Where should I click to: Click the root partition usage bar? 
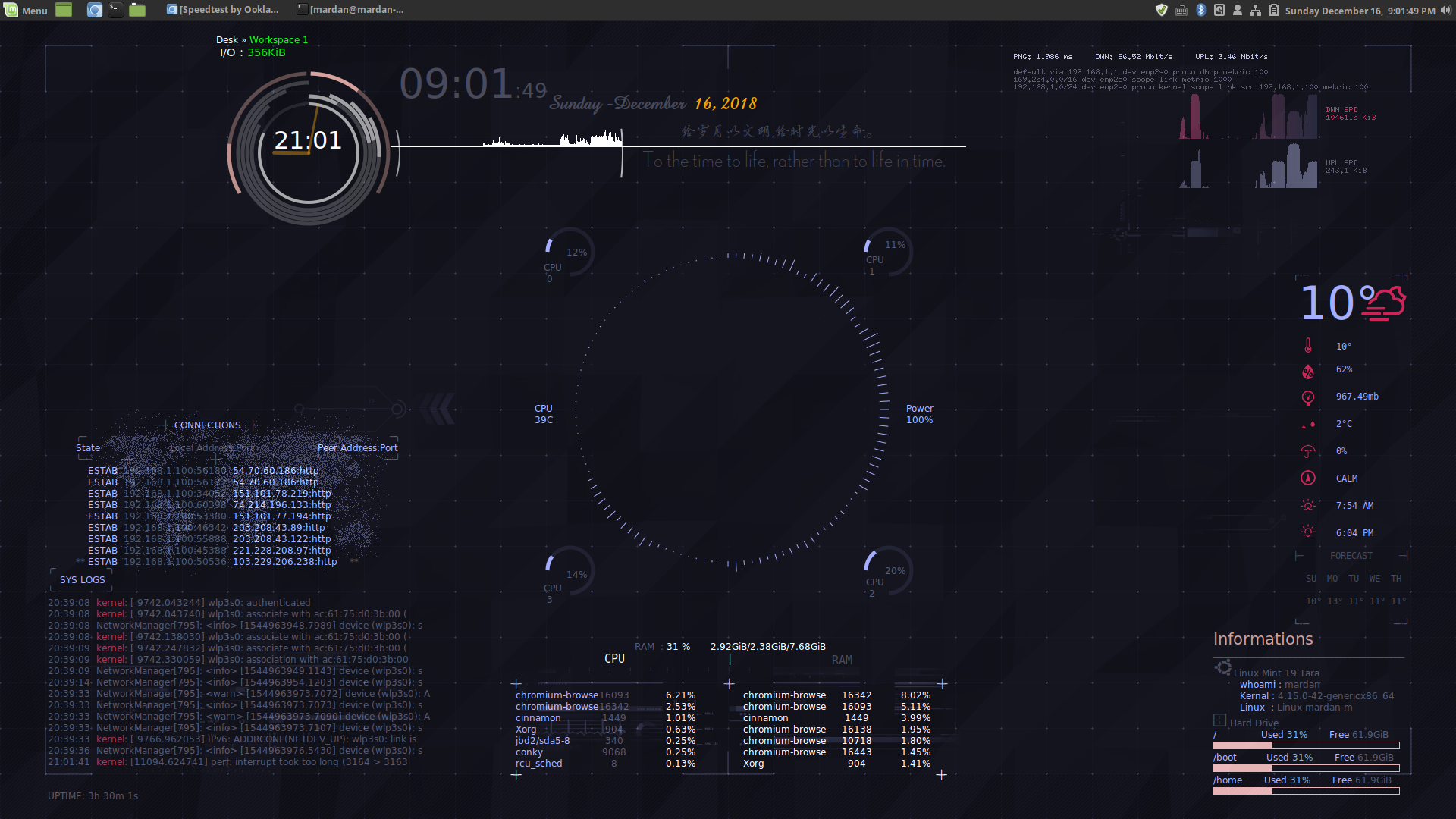tap(1306, 745)
